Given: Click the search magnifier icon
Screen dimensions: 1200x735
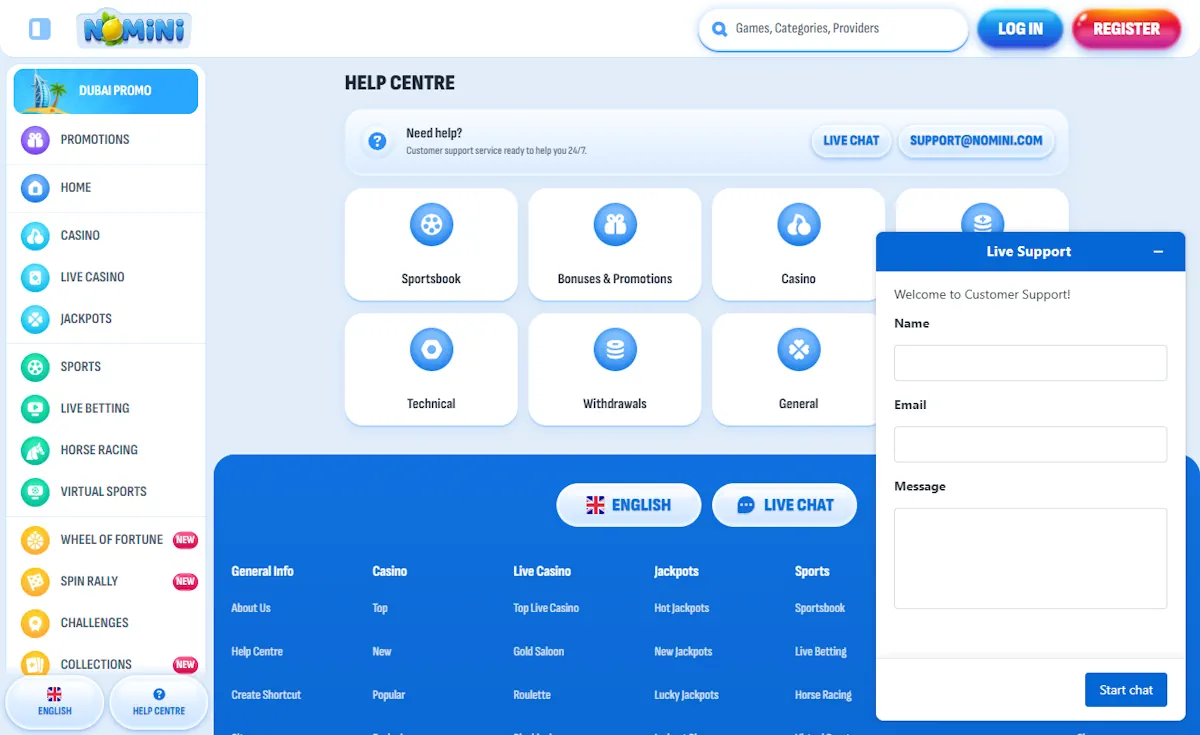Looking at the screenshot, I should pyautogui.click(x=719, y=29).
